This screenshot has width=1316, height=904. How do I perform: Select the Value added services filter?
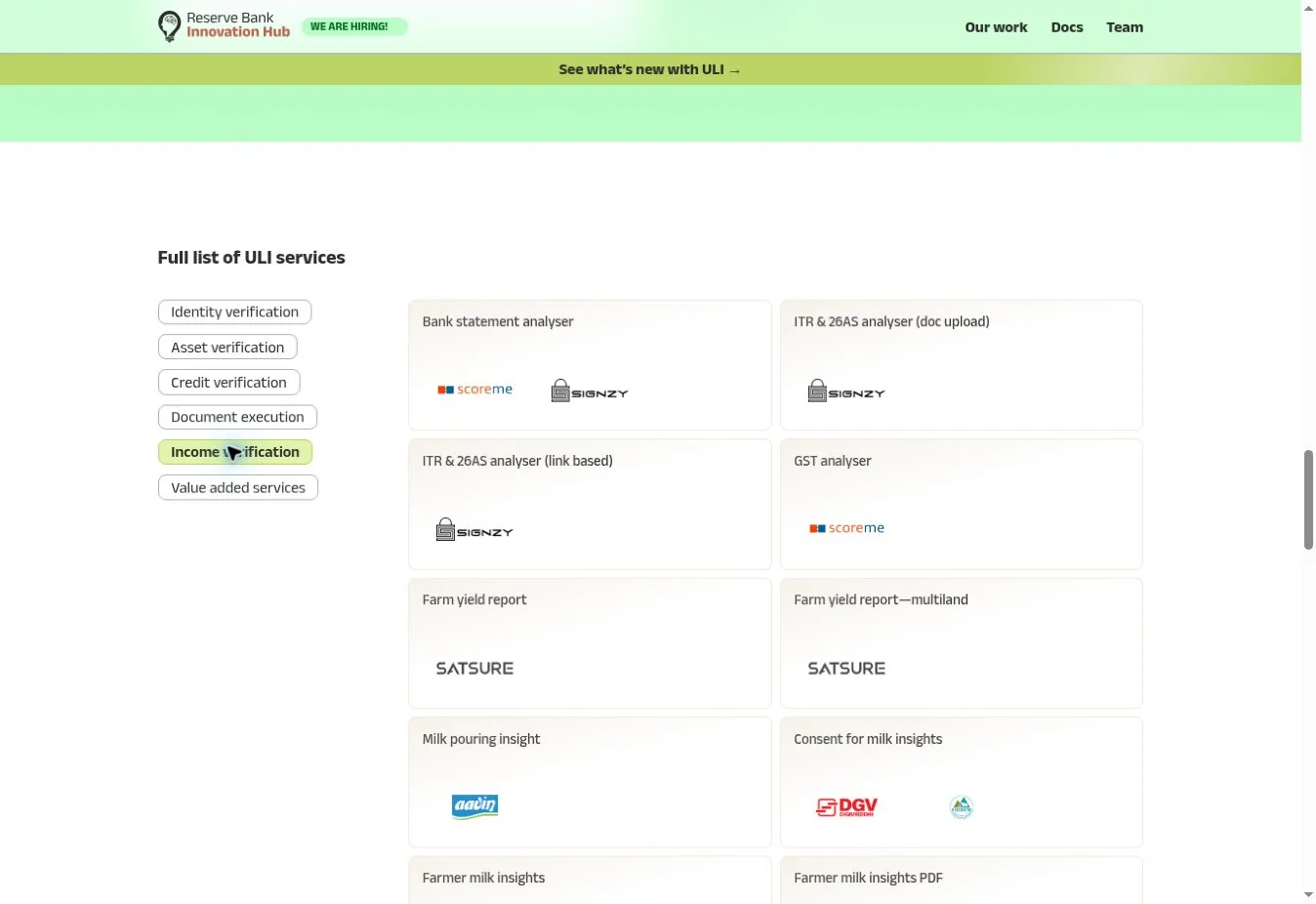(238, 487)
